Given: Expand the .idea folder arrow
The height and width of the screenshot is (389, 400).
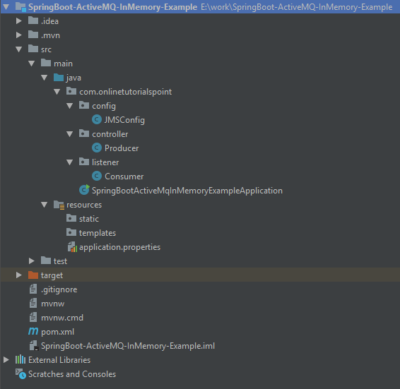Looking at the screenshot, I should pos(19,21).
